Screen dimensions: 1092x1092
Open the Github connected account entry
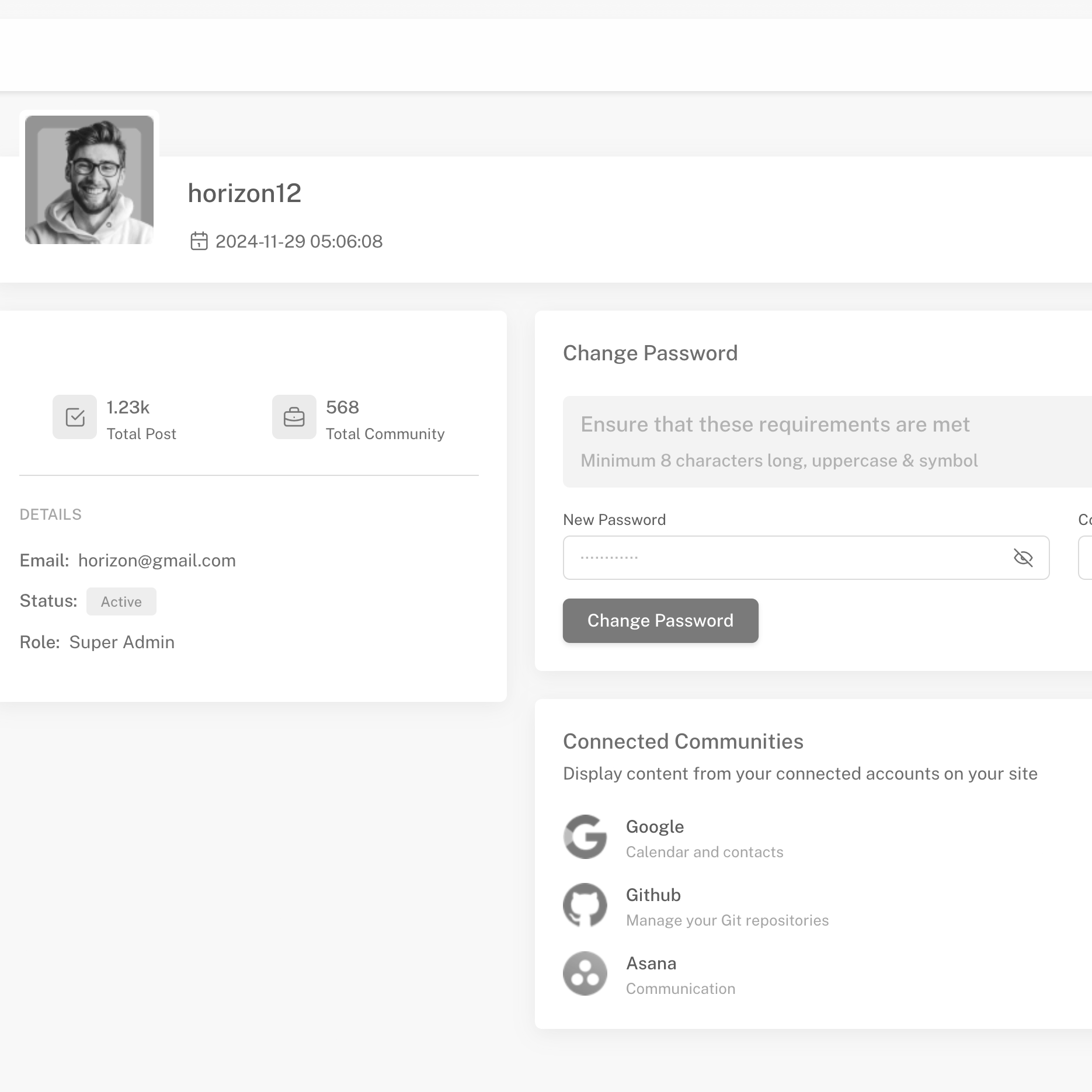coord(653,895)
